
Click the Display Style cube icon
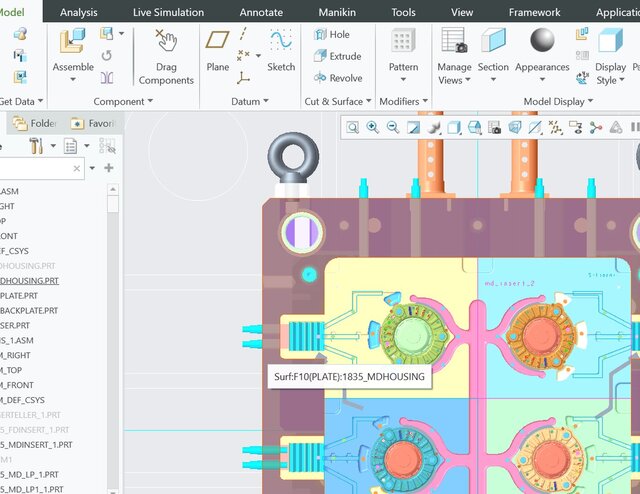coord(611,40)
